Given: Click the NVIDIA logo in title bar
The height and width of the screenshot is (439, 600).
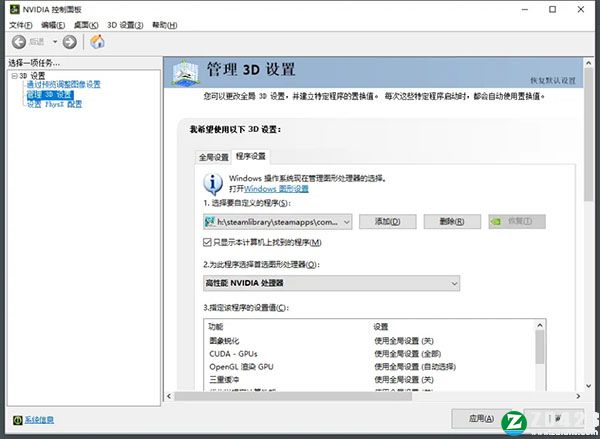Looking at the screenshot, I should (15, 9).
